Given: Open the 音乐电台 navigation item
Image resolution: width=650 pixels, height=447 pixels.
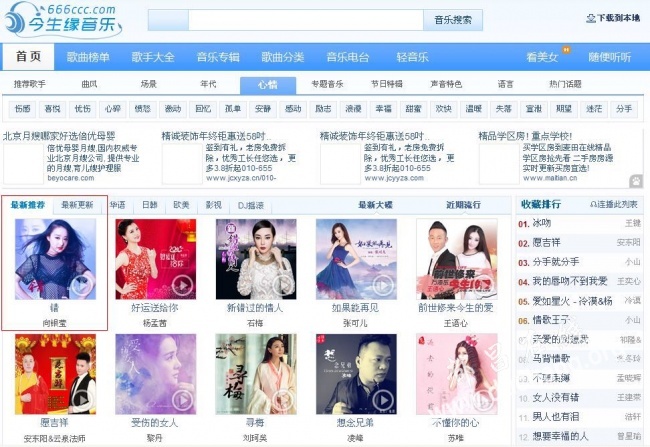Looking at the screenshot, I should click(347, 57).
